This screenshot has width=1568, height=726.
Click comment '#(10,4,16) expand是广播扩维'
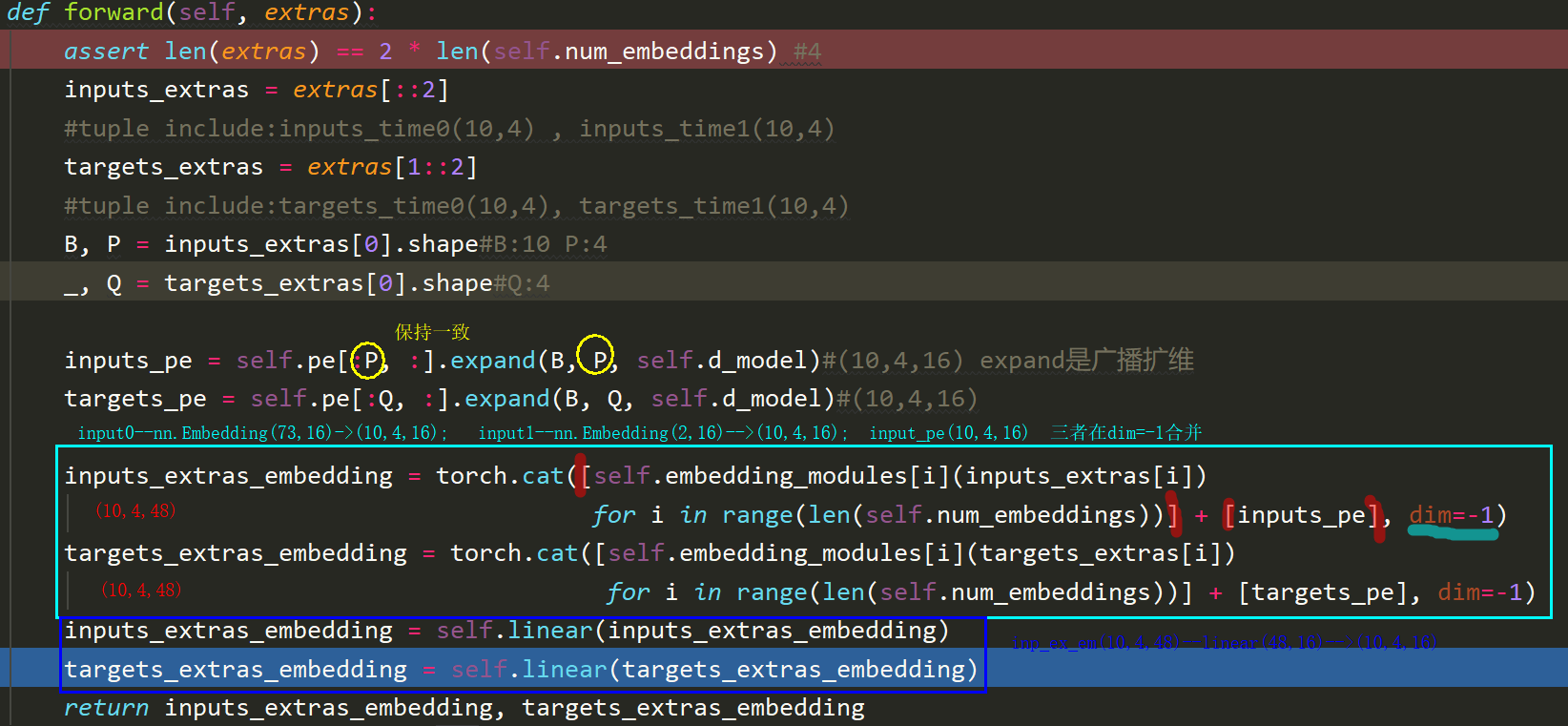(x=1007, y=360)
